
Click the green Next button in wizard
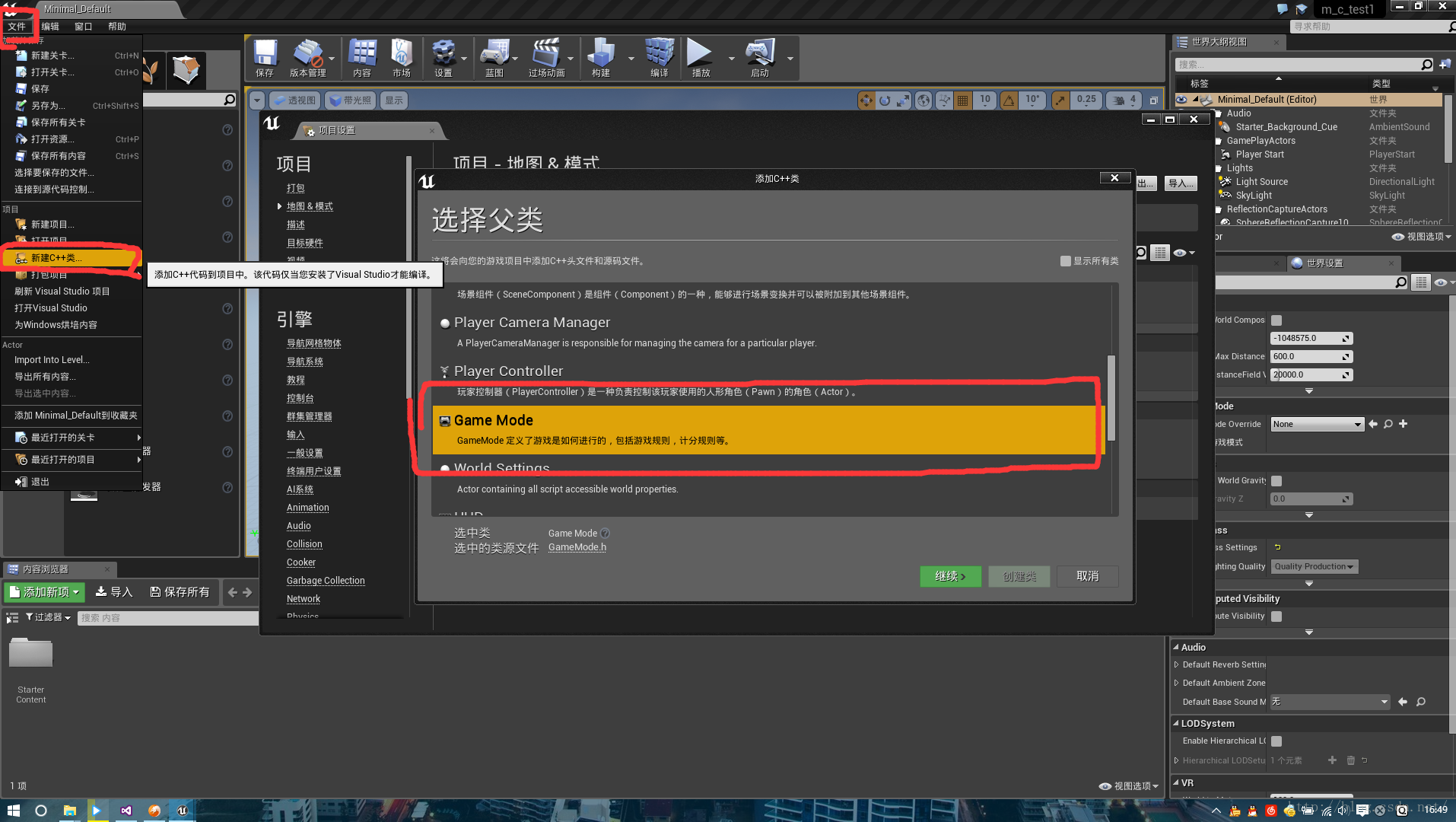pos(950,576)
